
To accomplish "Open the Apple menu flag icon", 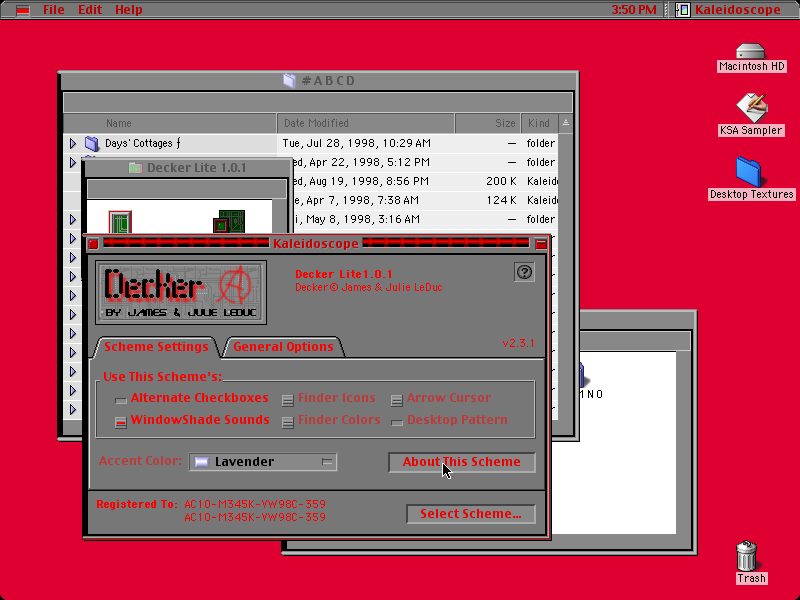I will tap(22, 10).
